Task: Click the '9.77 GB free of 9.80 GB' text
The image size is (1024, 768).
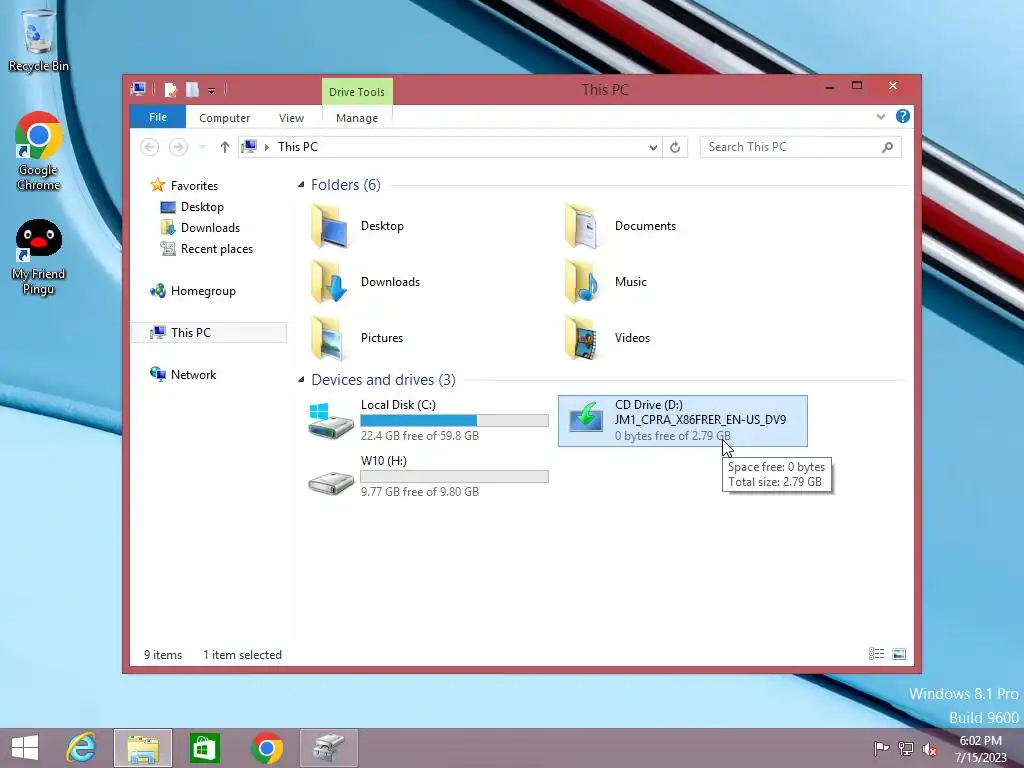Action: [420, 492]
